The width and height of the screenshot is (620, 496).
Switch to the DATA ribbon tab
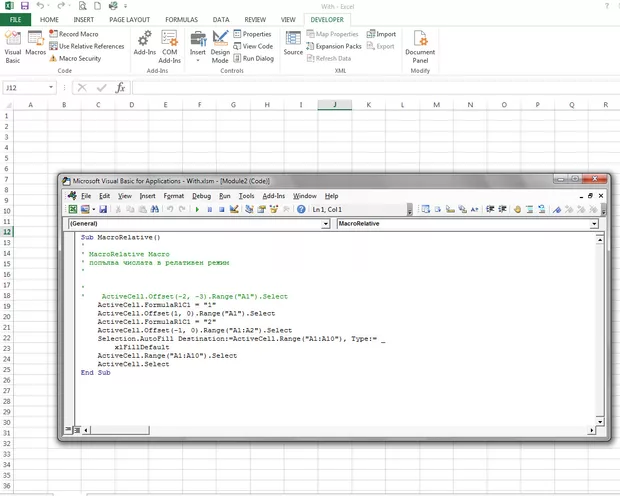tap(221, 20)
